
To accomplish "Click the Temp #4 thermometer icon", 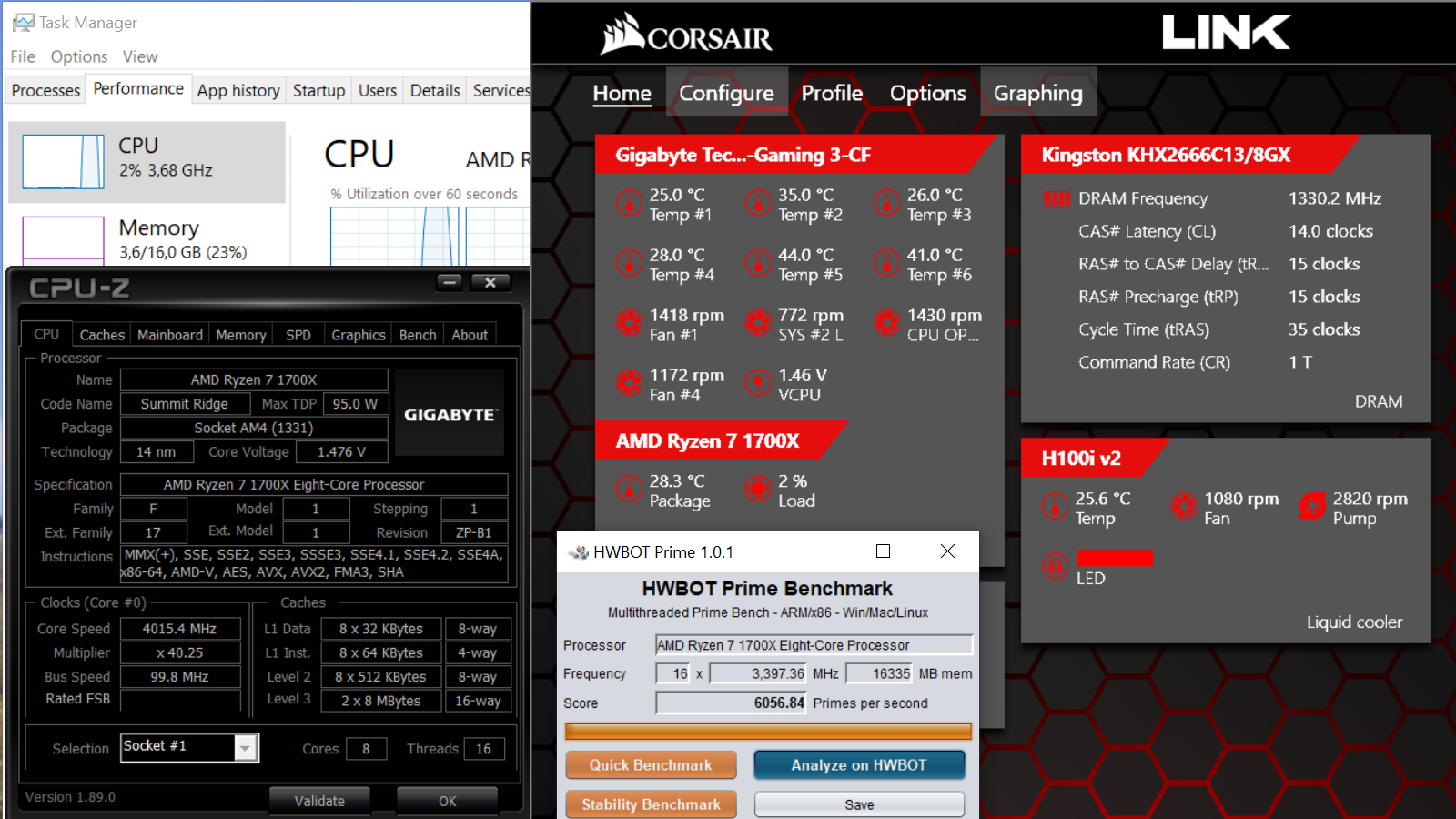I will coord(629,263).
